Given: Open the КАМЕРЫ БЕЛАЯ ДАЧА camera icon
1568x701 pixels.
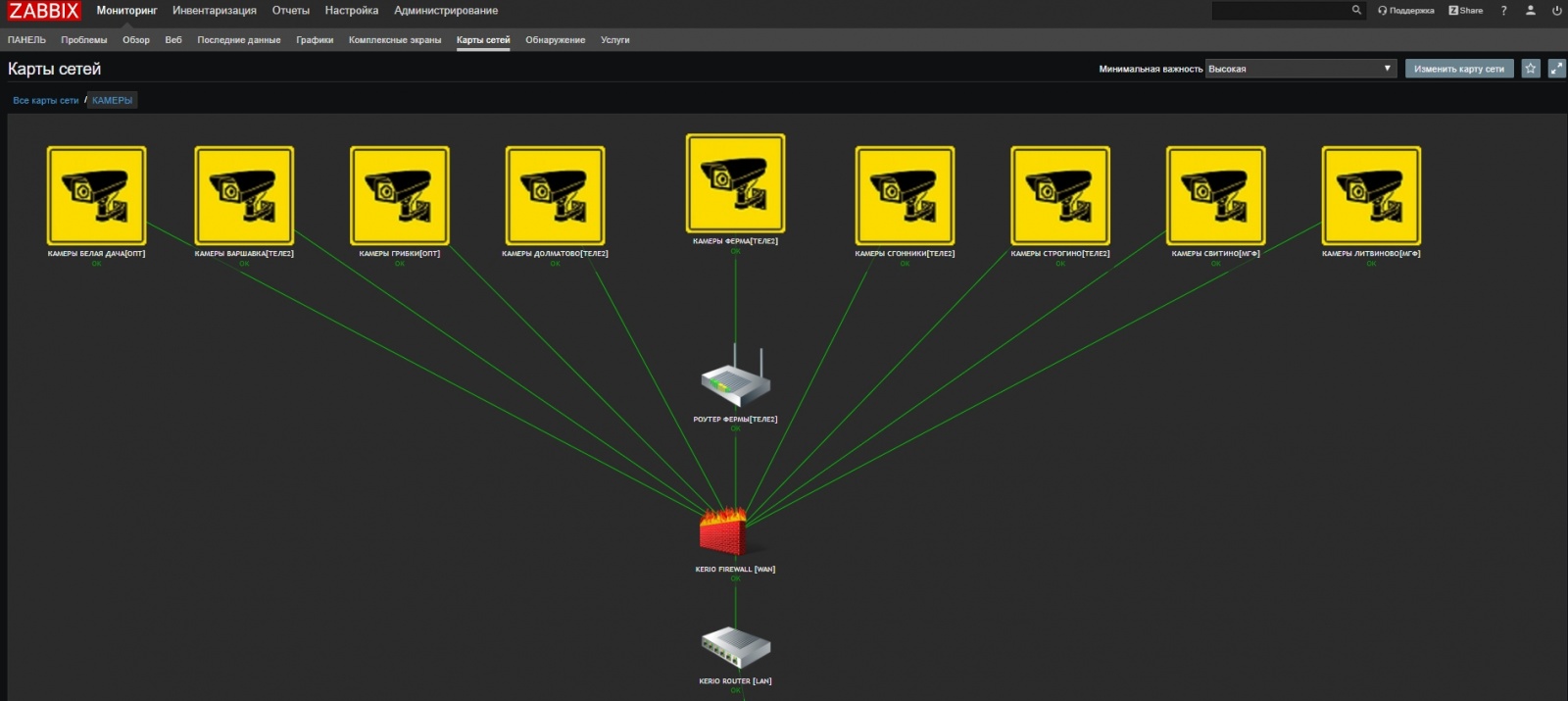Looking at the screenshot, I should pos(96,196).
